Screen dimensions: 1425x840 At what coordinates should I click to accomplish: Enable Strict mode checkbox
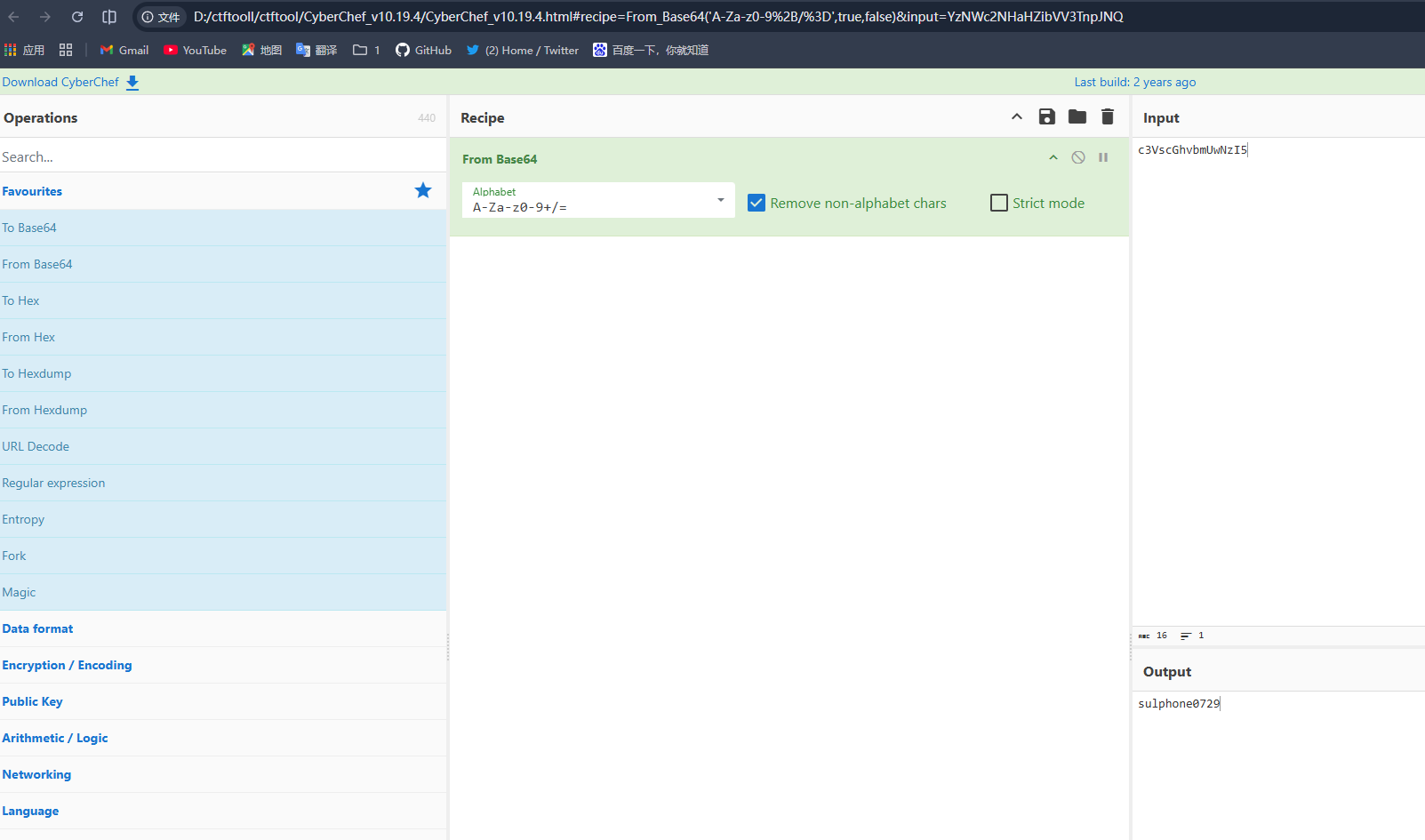[999, 203]
